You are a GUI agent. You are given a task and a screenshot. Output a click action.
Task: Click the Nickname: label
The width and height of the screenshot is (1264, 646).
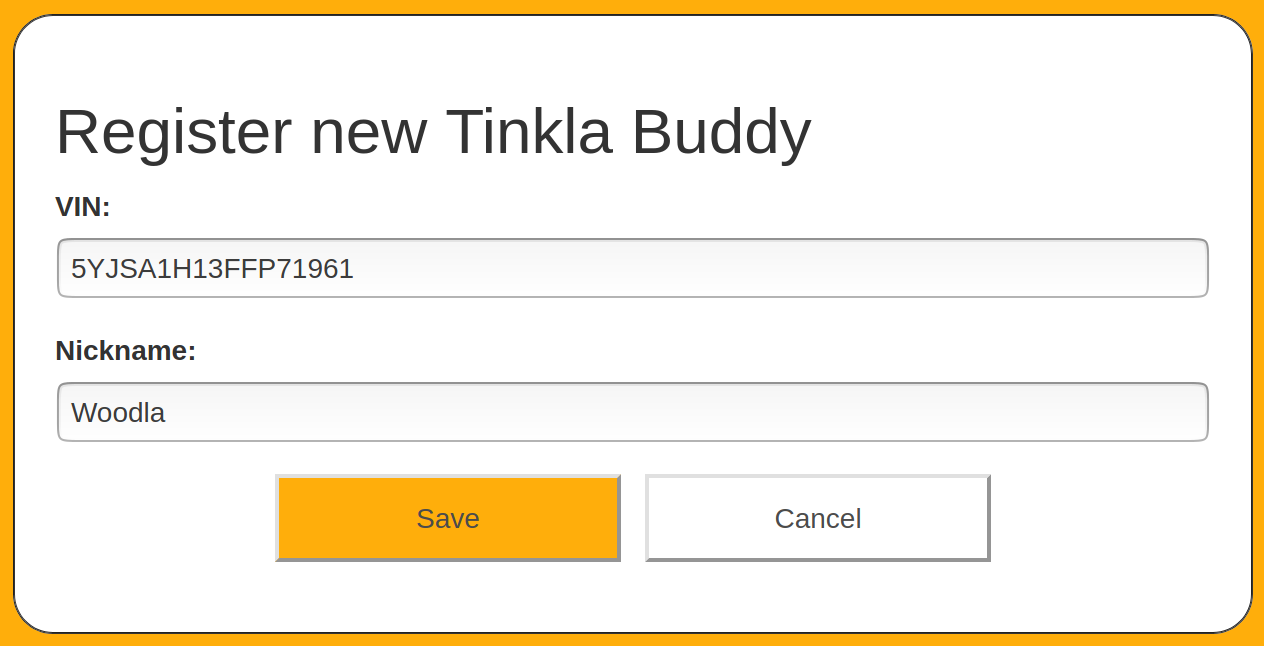tap(125, 350)
